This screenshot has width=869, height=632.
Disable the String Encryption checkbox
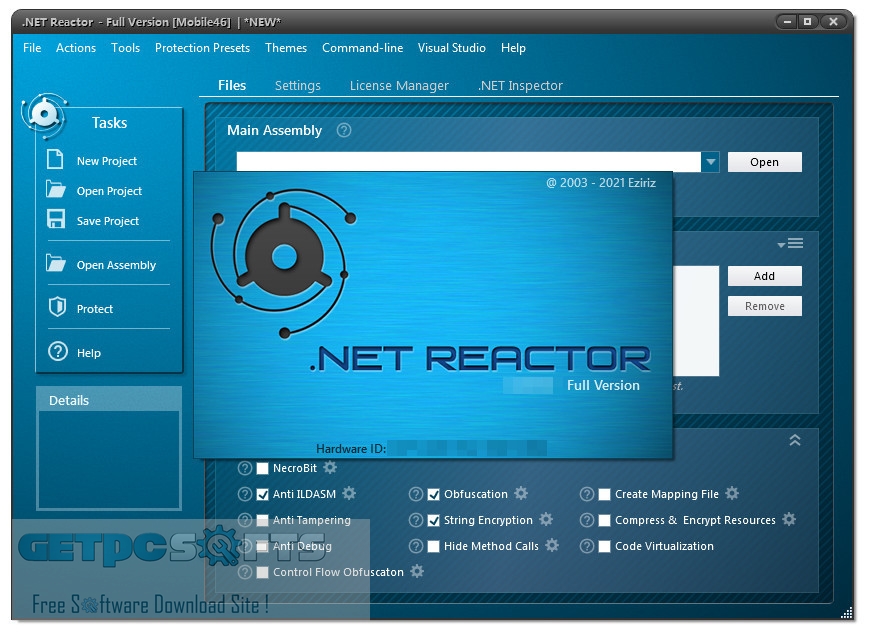(x=434, y=521)
